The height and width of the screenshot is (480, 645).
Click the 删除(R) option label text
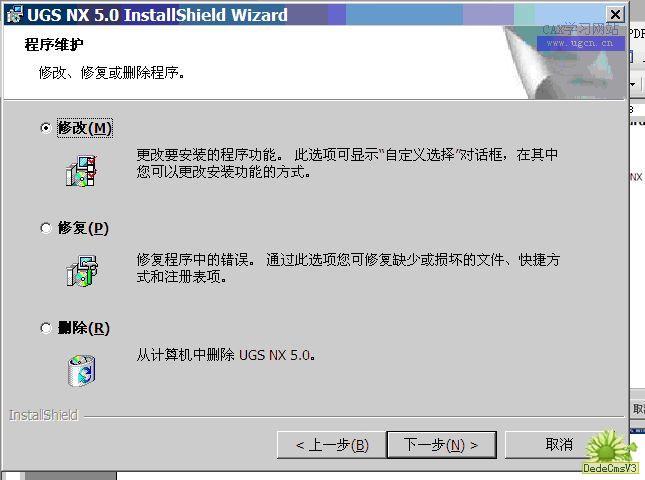pos(84,328)
